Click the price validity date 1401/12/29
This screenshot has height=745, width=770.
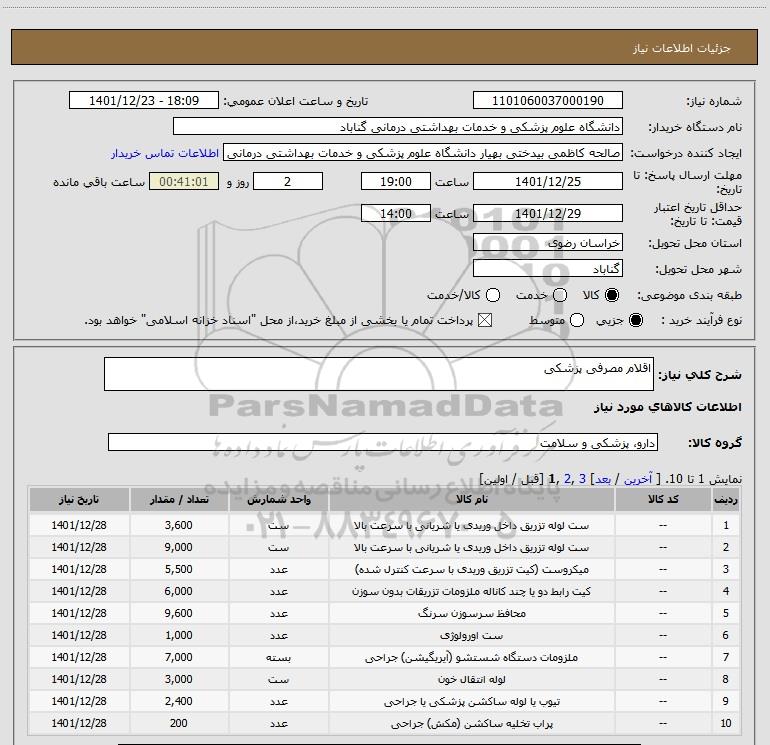[x=548, y=213]
